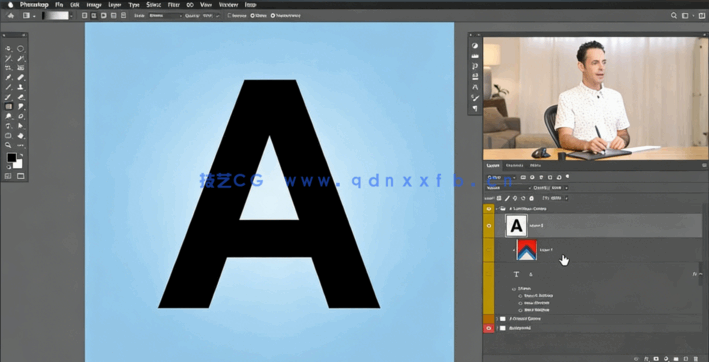Toggle the Reverse checkbox
The image size is (709, 362).
pyautogui.click(x=230, y=15)
